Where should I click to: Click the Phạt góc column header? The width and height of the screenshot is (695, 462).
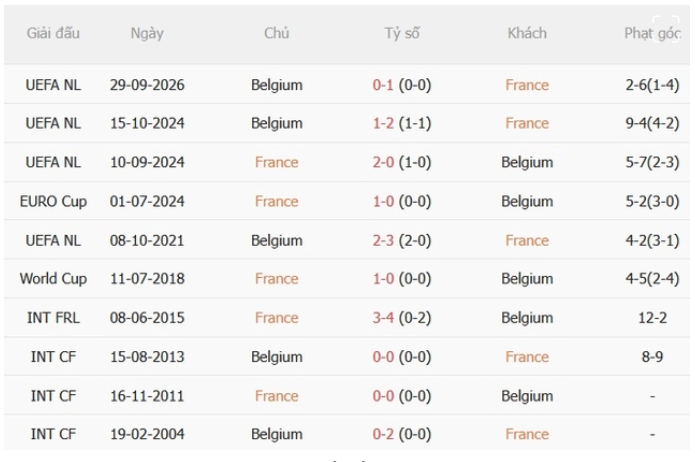click(x=652, y=34)
